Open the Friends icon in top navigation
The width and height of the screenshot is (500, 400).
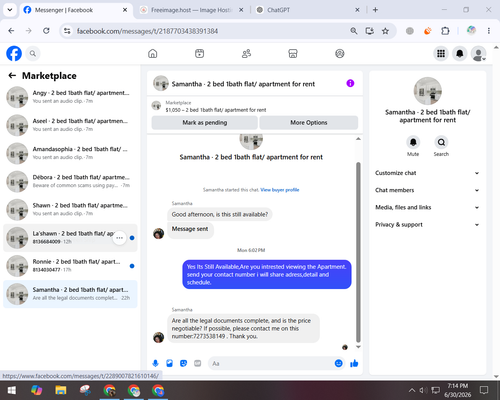246,53
